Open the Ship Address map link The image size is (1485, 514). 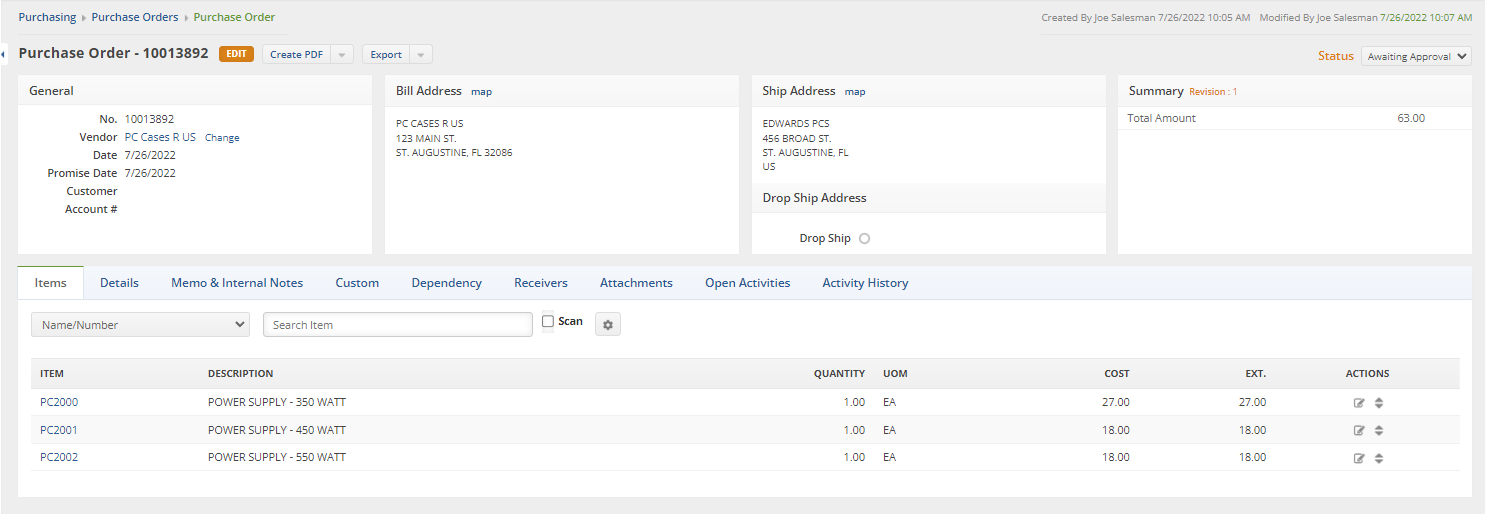pyautogui.click(x=855, y=92)
